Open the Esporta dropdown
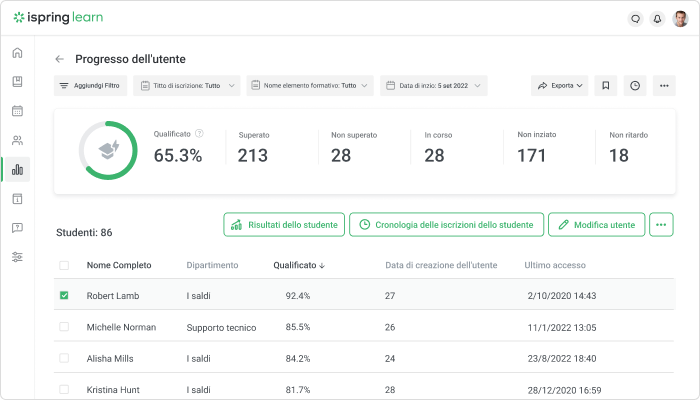The width and height of the screenshot is (700, 400). pyautogui.click(x=559, y=85)
